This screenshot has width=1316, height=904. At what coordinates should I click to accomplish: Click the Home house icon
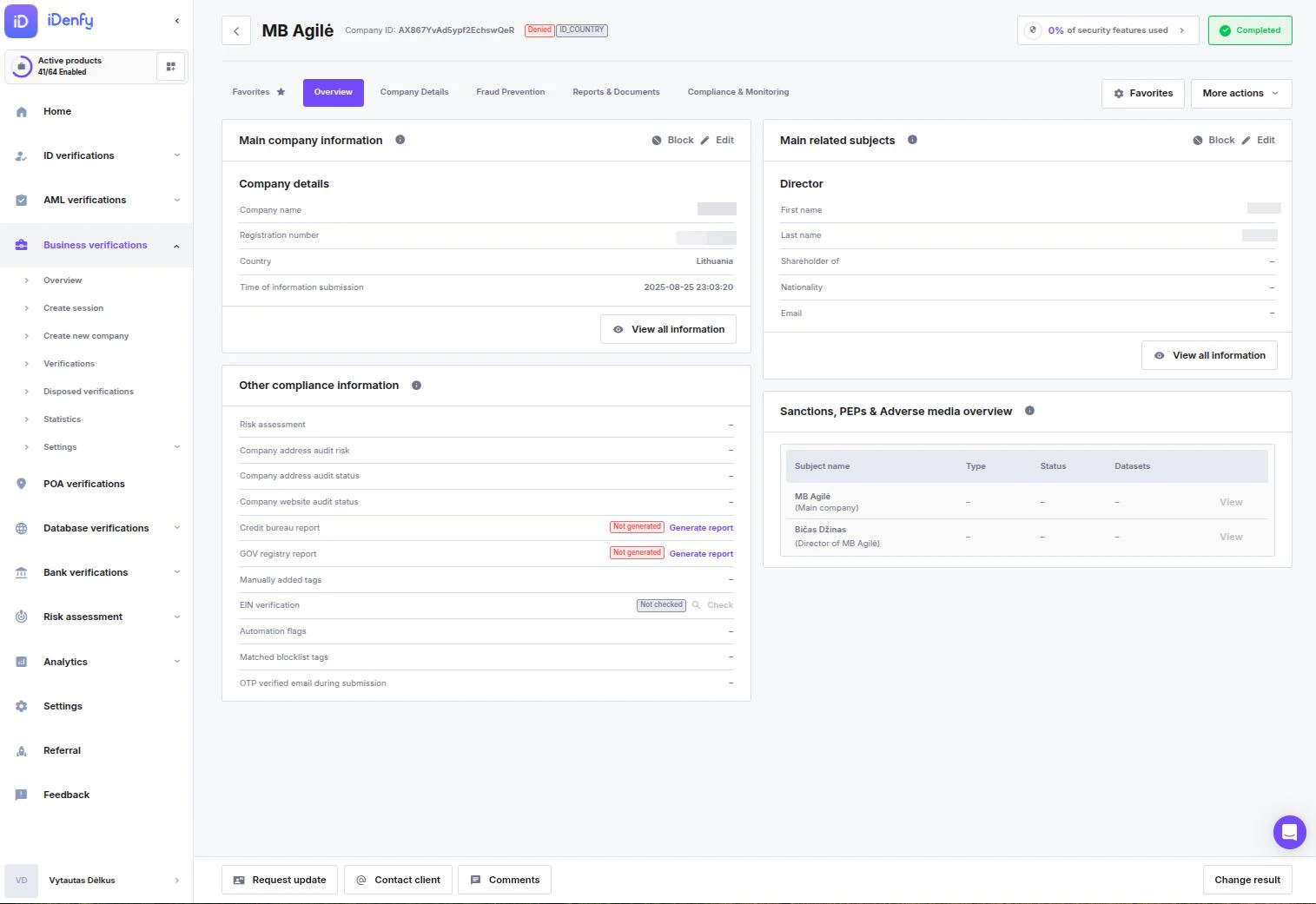coord(22,112)
